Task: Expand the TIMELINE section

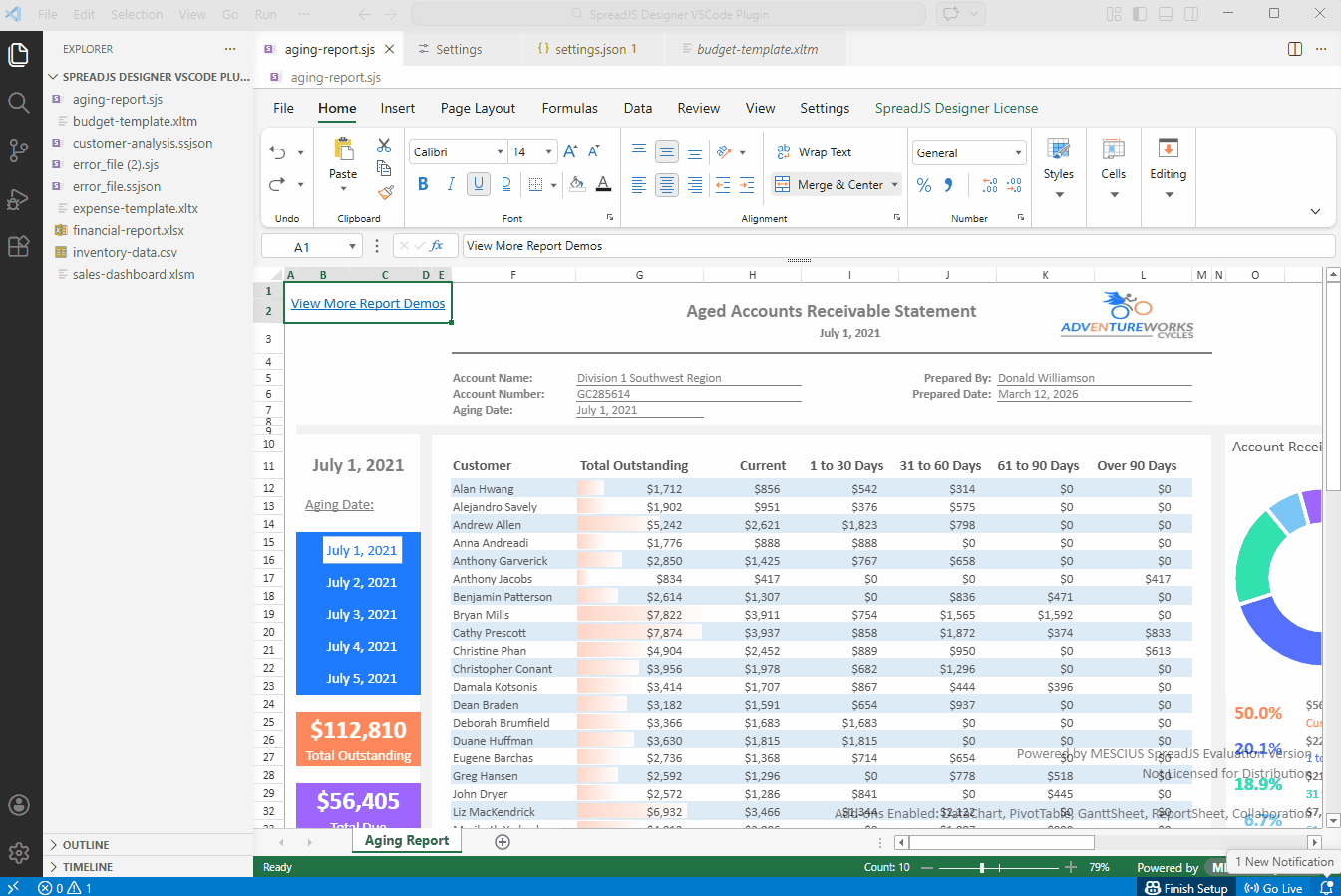Action: [148, 867]
